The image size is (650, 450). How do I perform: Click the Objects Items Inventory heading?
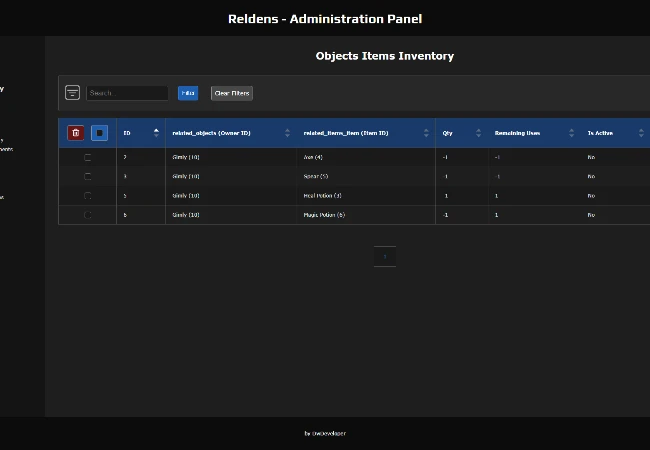385,56
